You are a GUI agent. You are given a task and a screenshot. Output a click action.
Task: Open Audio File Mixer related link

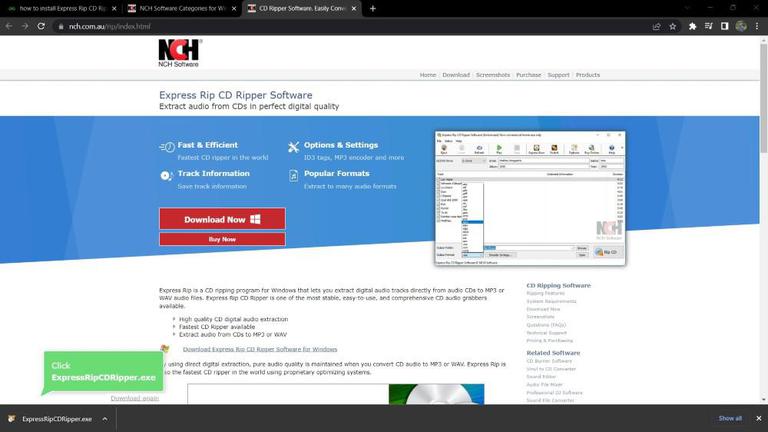[544, 384]
